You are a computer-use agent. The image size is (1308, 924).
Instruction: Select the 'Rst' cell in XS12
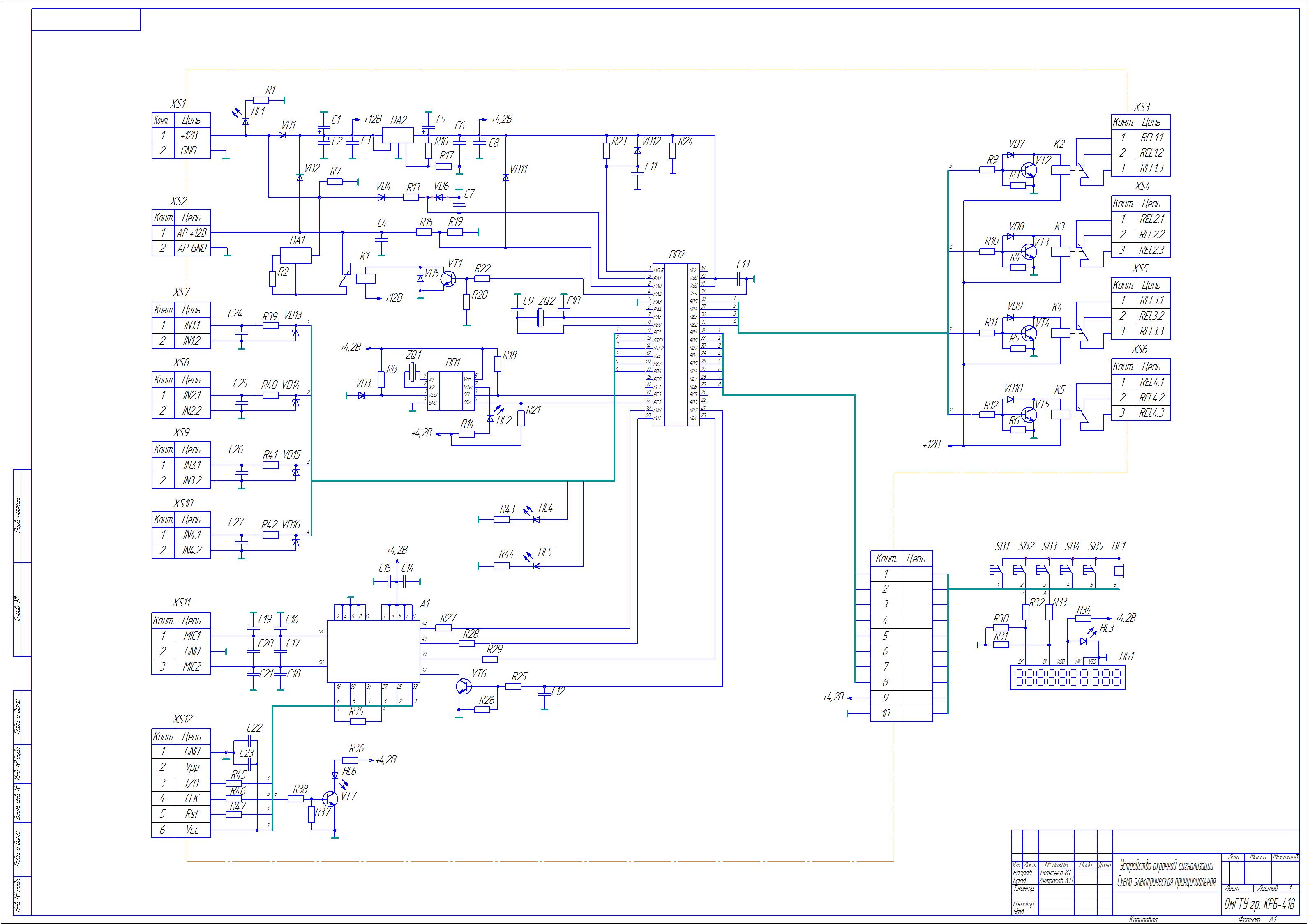(193, 814)
